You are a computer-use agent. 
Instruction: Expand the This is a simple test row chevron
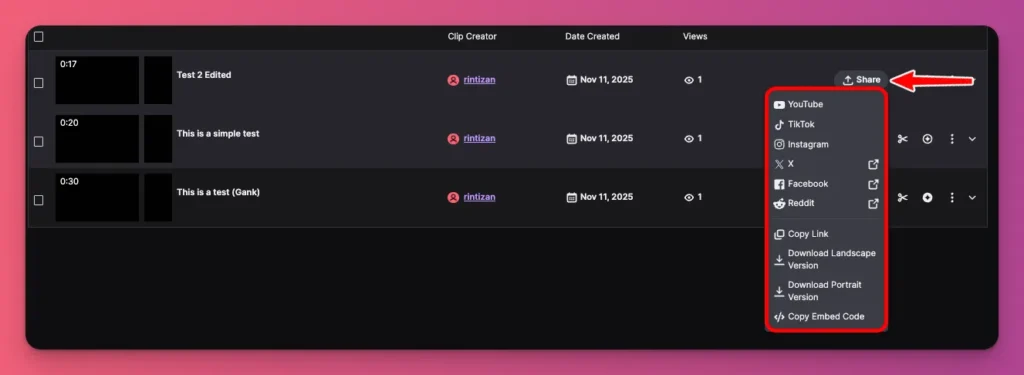click(x=972, y=139)
